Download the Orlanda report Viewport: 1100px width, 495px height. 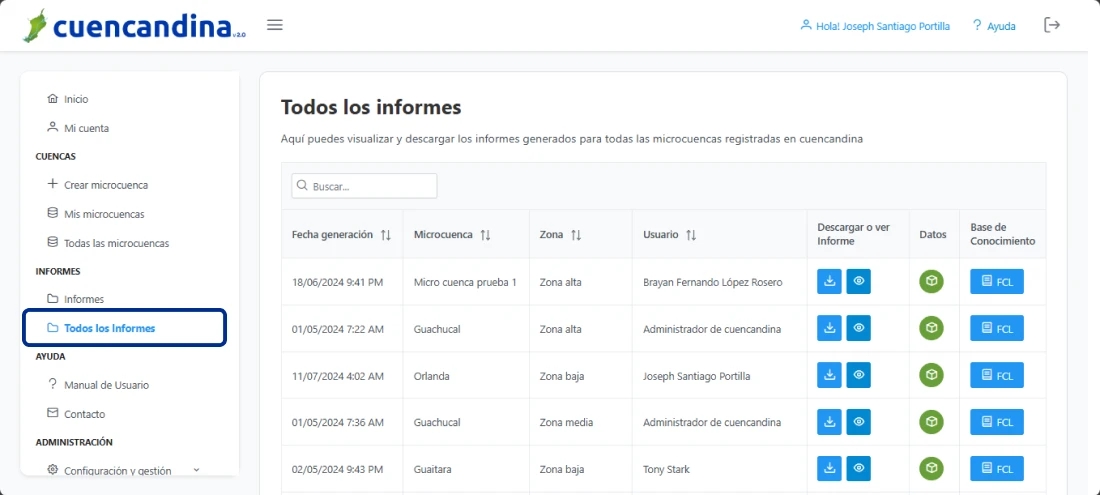tap(829, 375)
